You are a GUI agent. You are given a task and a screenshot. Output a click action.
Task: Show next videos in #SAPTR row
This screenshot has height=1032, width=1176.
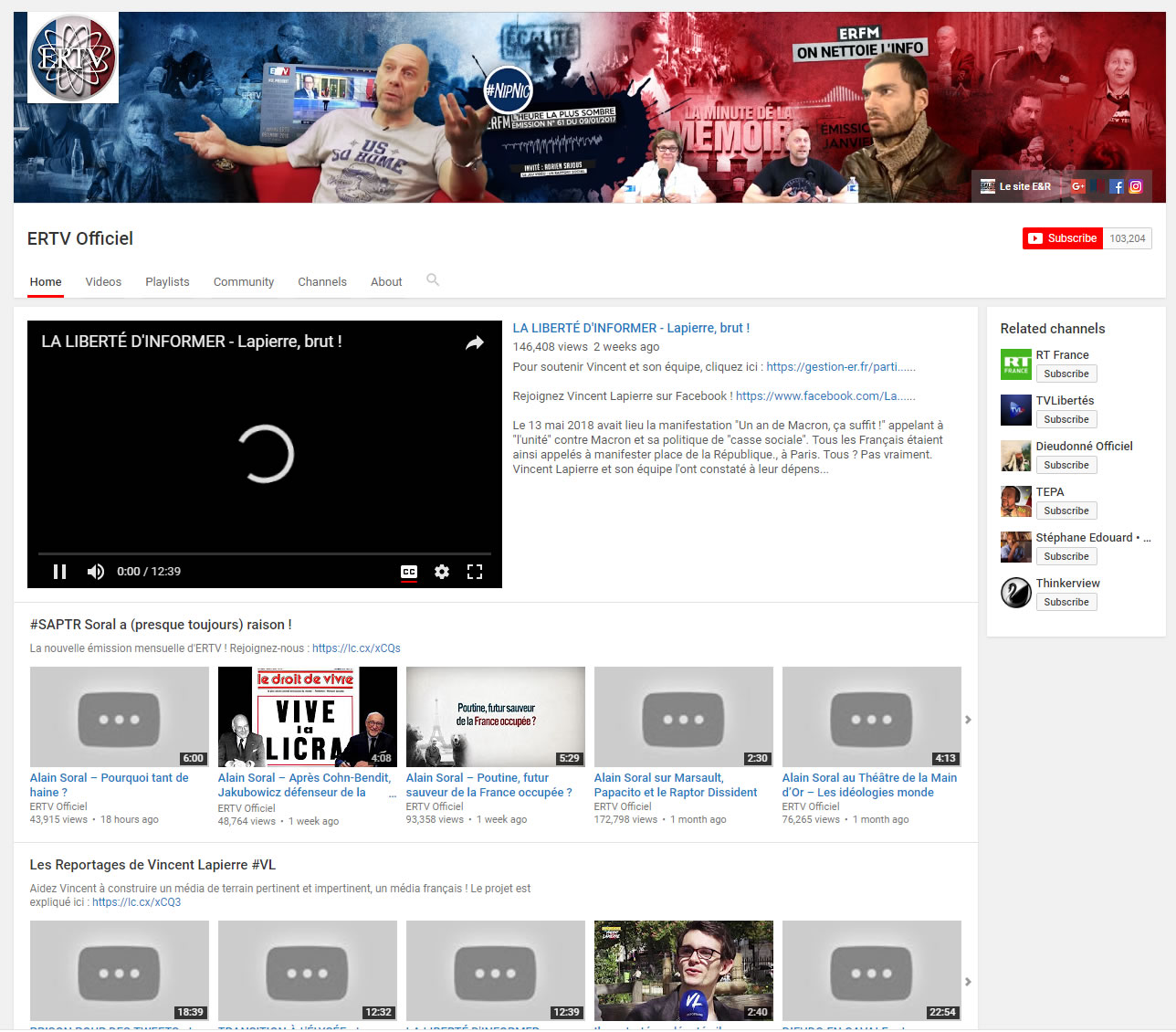click(x=968, y=720)
